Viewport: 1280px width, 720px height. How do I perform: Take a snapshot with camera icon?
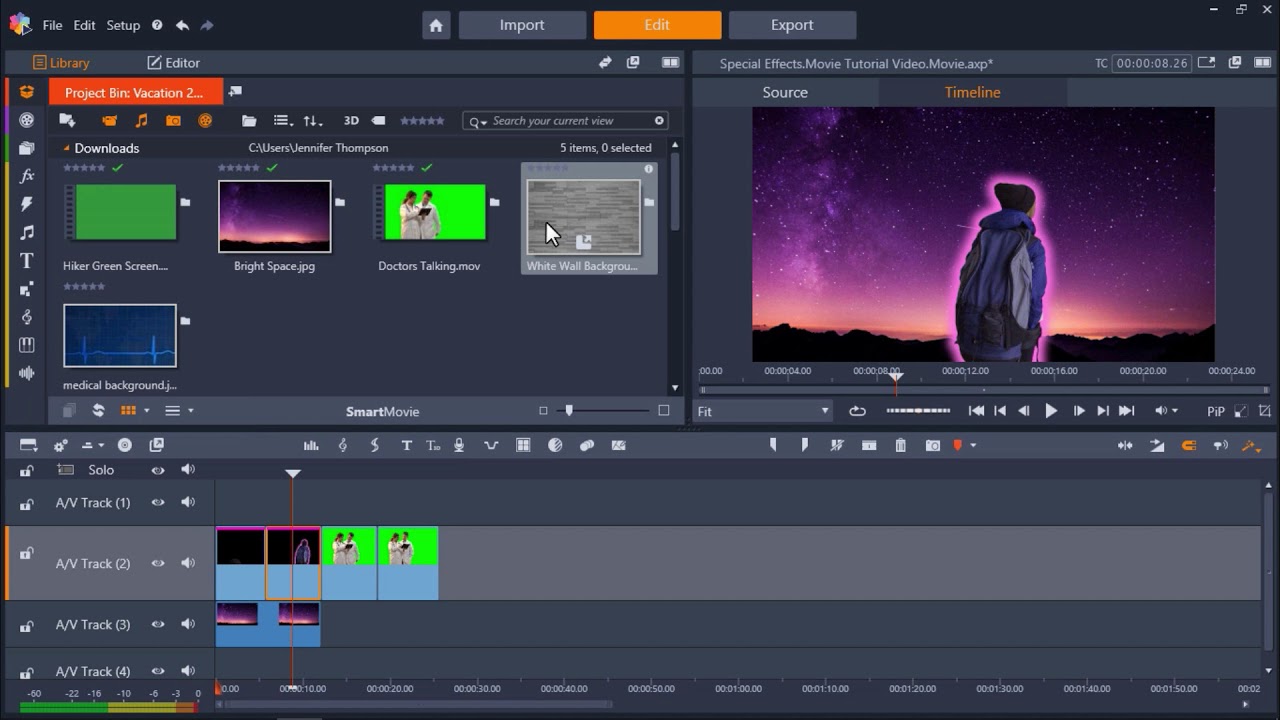(x=933, y=445)
